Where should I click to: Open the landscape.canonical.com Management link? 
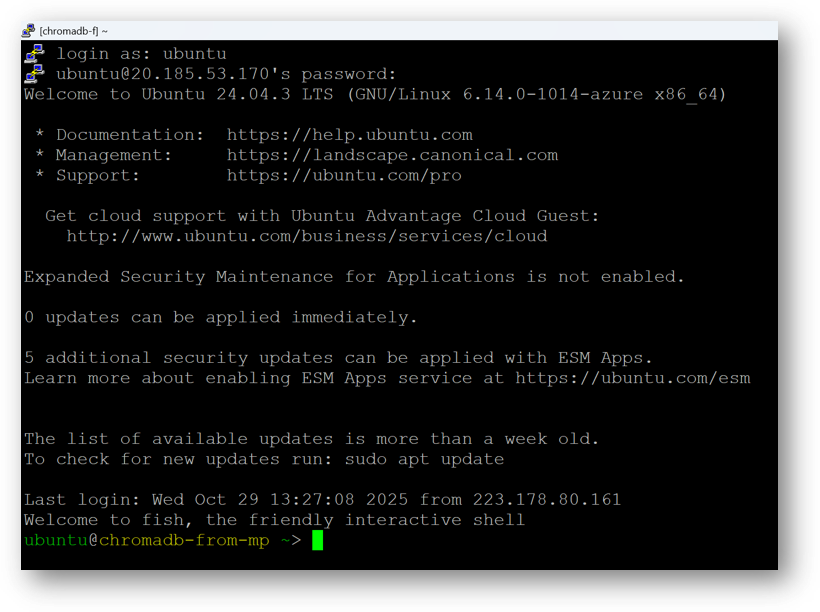(x=392, y=154)
